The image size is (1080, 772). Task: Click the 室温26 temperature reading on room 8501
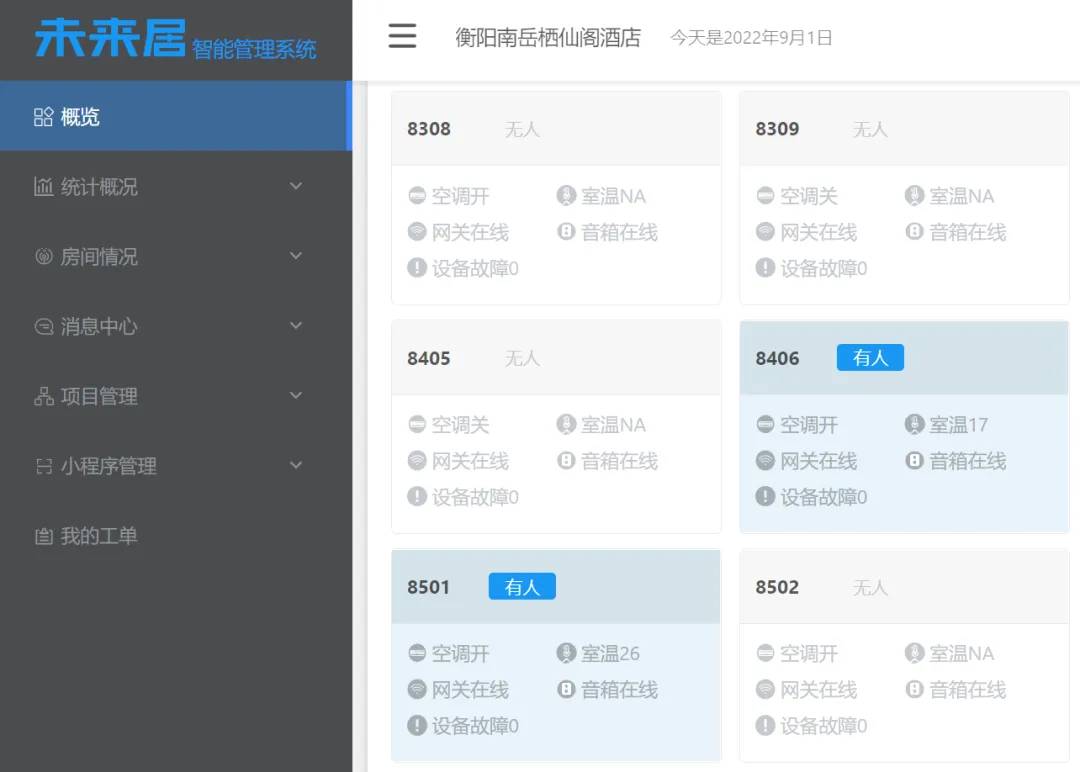click(x=608, y=653)
